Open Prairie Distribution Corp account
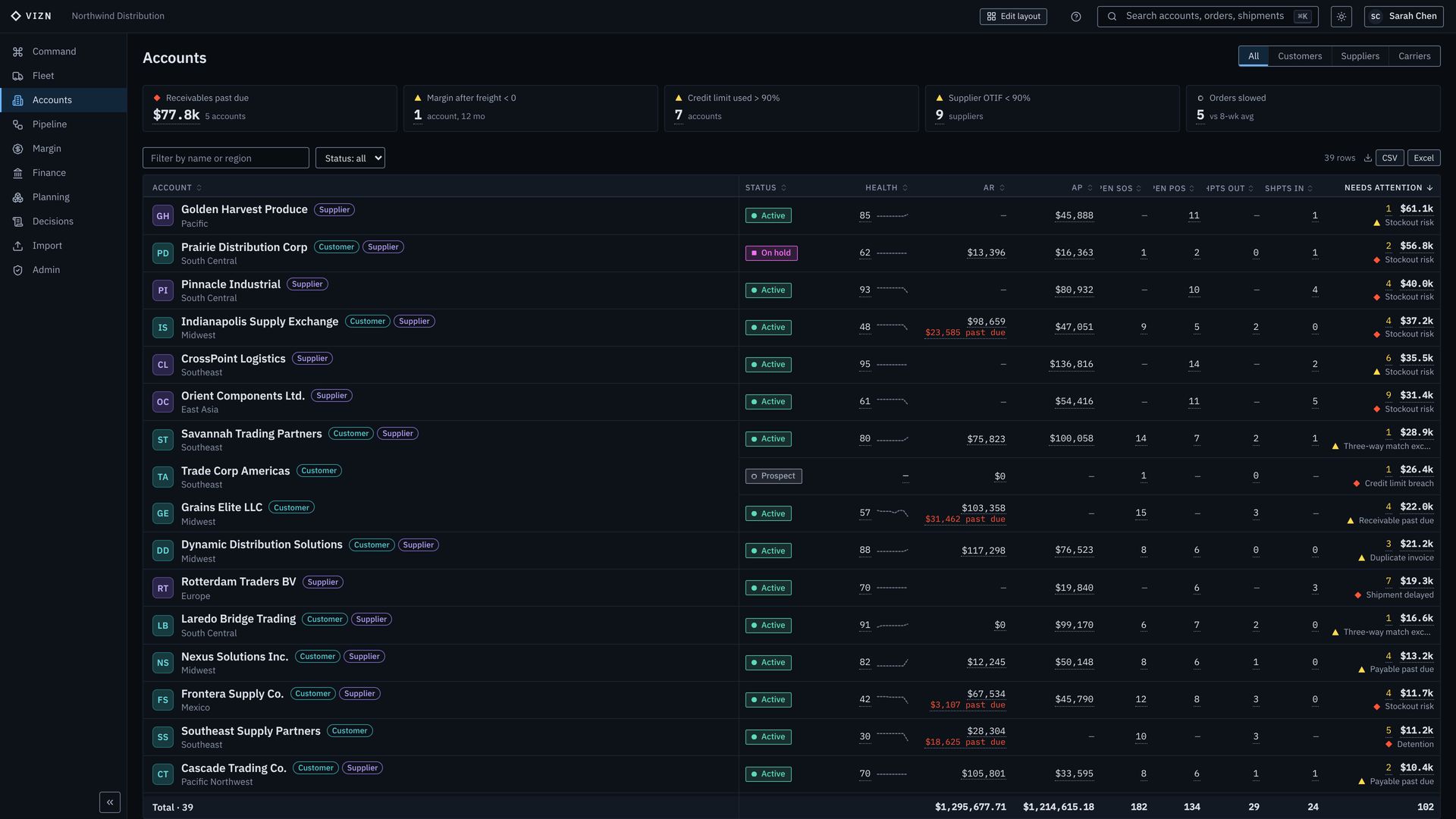 coord(244,247)
